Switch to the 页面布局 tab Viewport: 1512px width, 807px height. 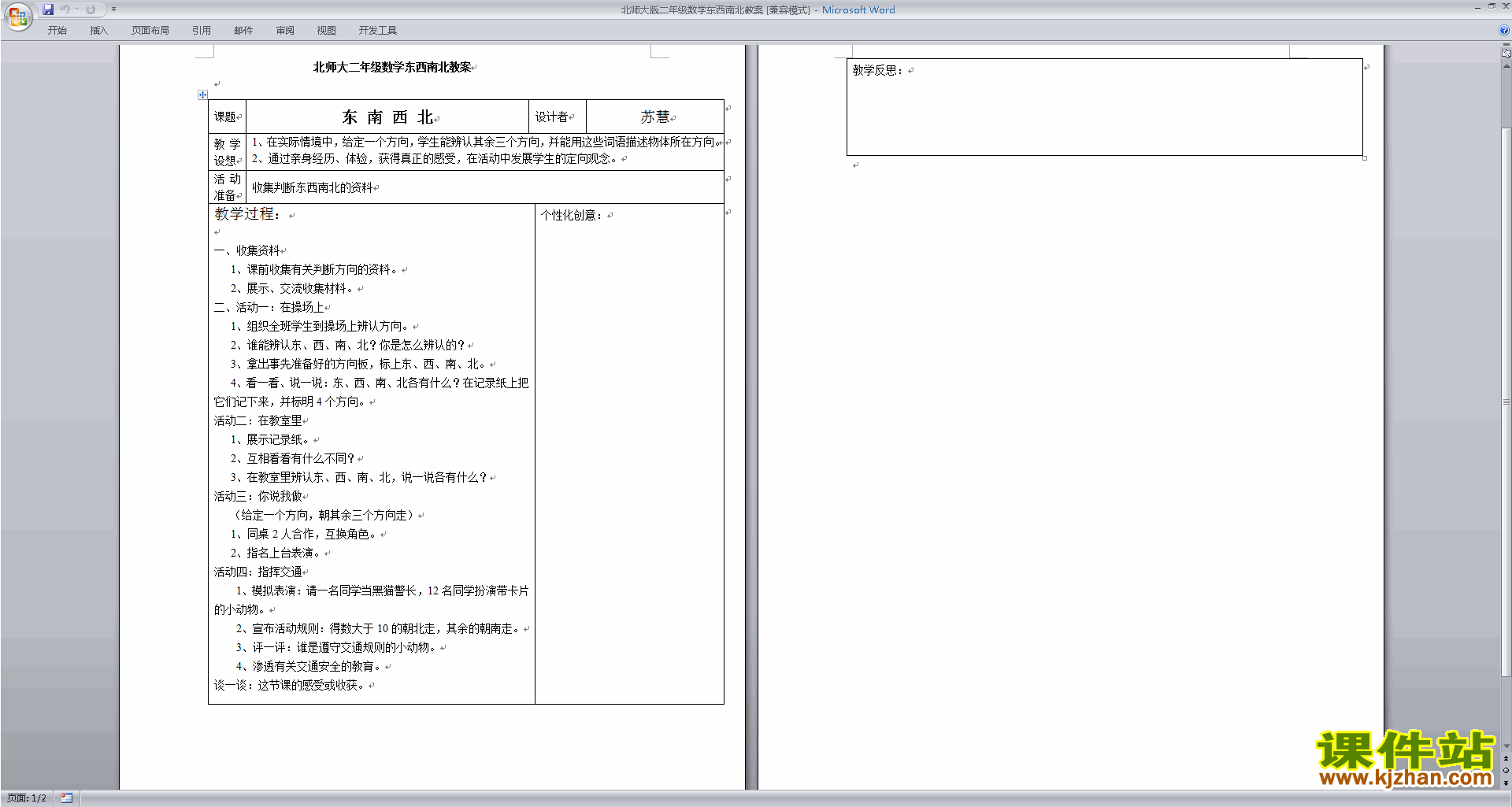click(150, 31)
